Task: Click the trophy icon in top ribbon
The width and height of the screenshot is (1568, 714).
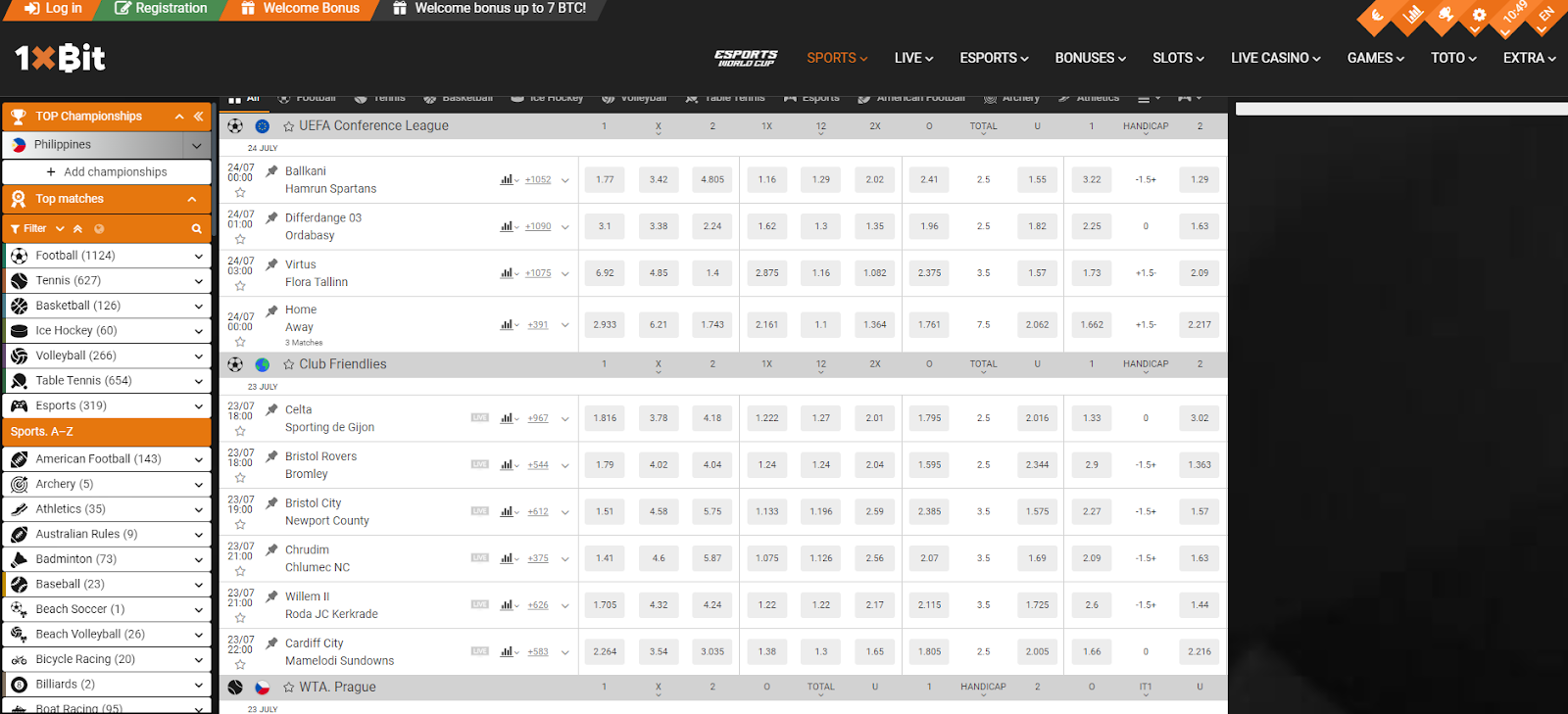Action: 1445,15
